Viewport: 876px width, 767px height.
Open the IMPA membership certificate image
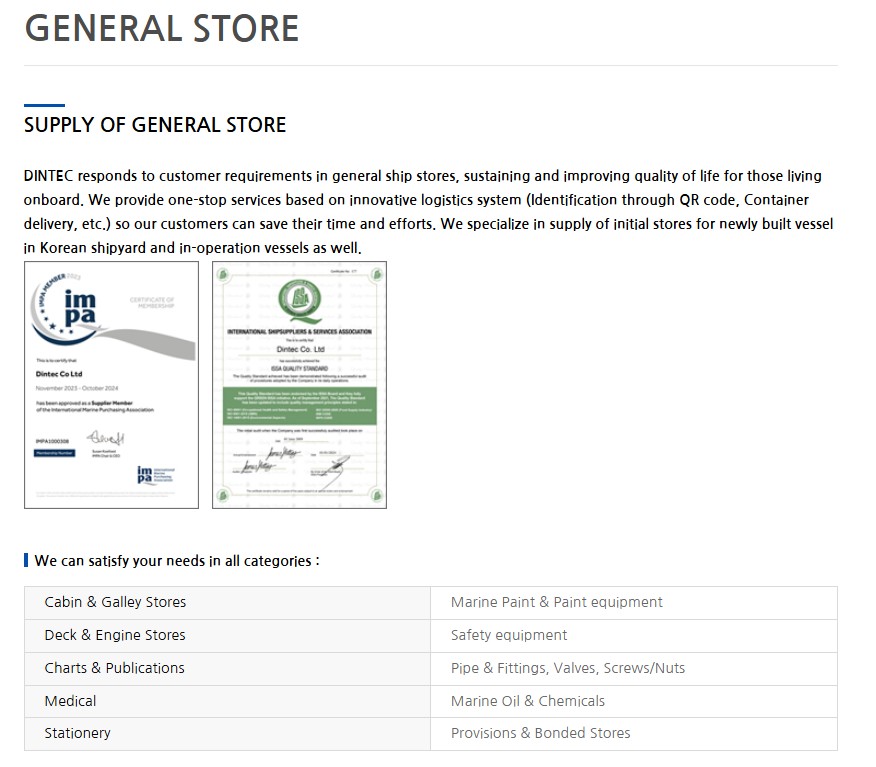[97, 385]
